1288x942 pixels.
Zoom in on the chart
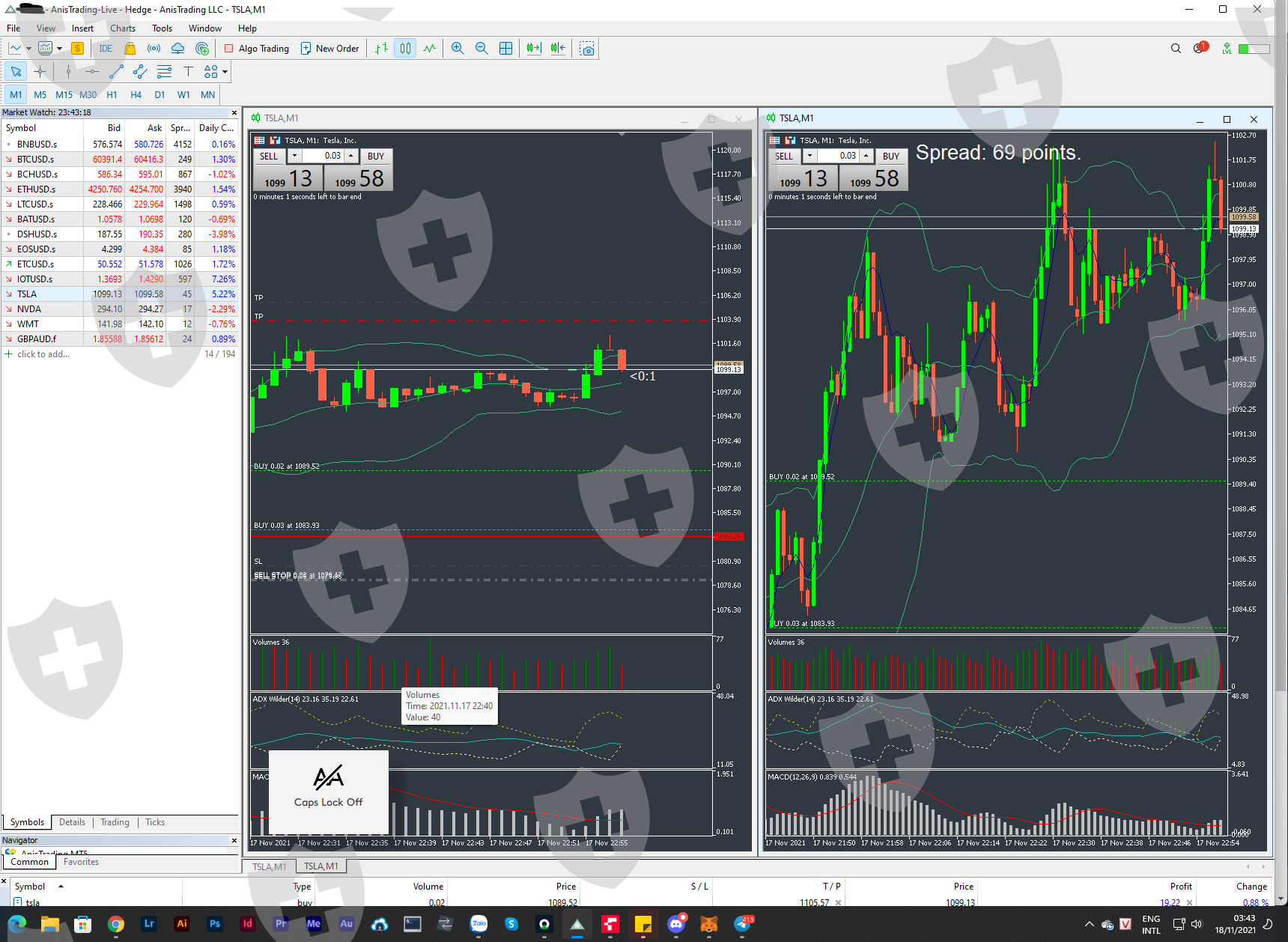458,49
